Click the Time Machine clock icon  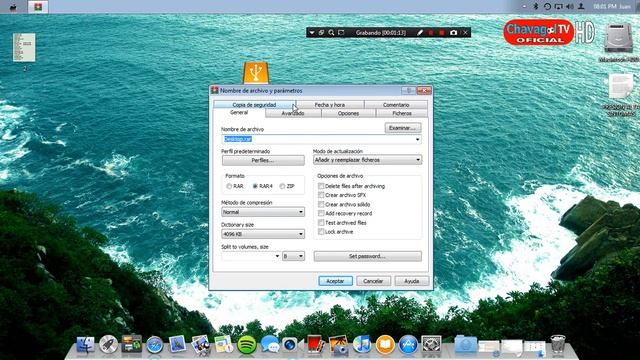tap(547, 7)
